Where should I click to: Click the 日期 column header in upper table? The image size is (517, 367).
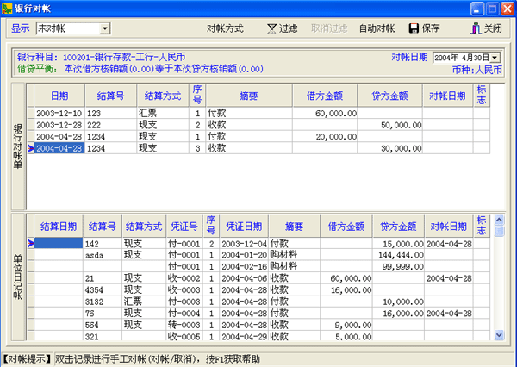59,96
